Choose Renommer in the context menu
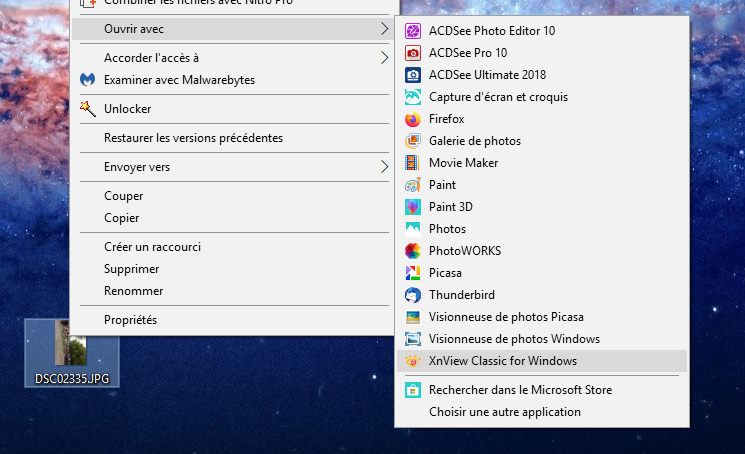 pos(133,291)
